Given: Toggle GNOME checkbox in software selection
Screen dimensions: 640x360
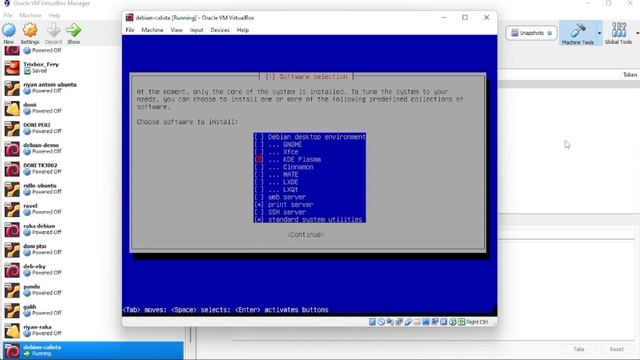Looking at the screenshot, I should [x=259, y=144].
